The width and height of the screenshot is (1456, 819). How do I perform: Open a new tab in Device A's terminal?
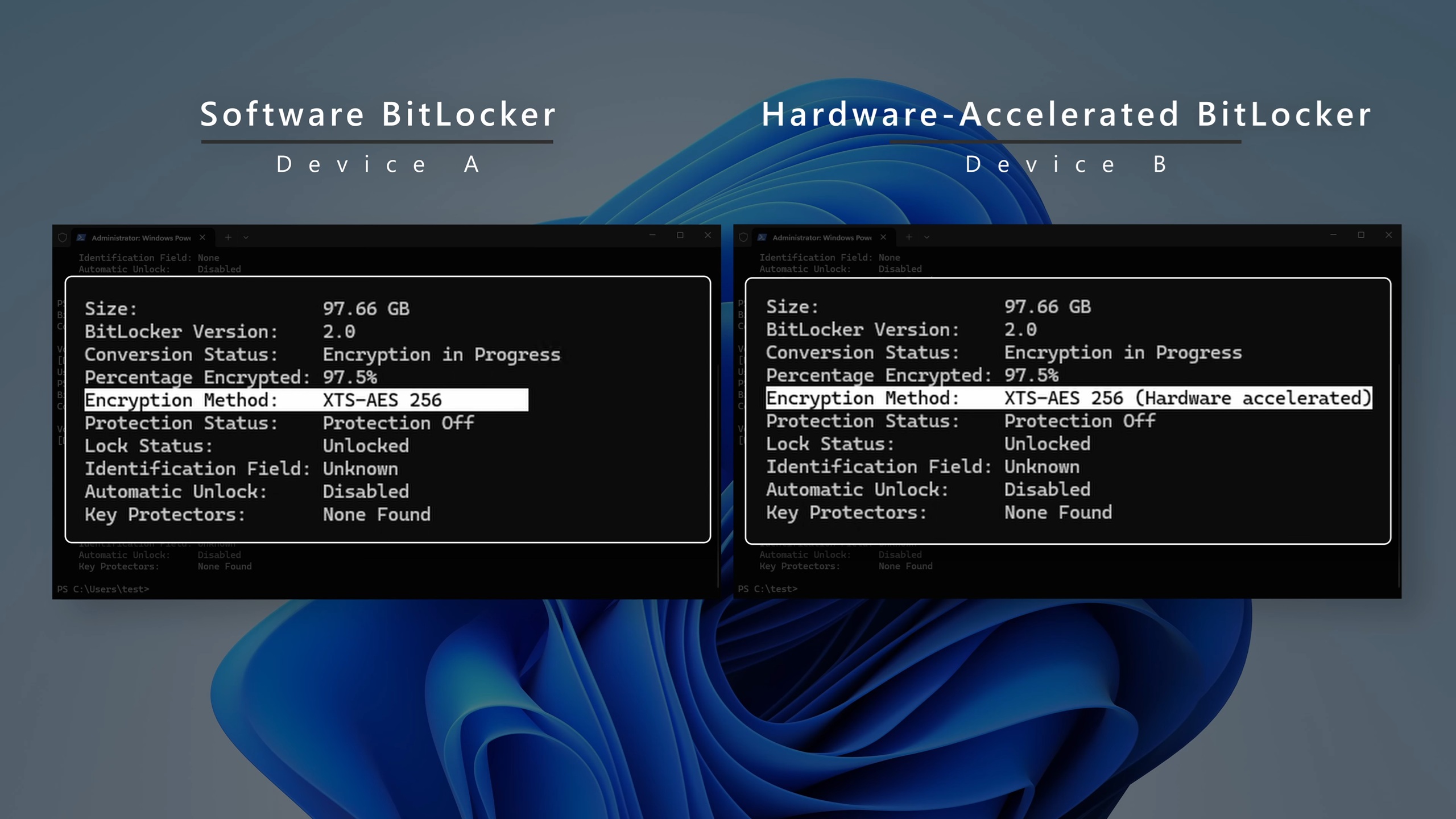click(228, 237)
